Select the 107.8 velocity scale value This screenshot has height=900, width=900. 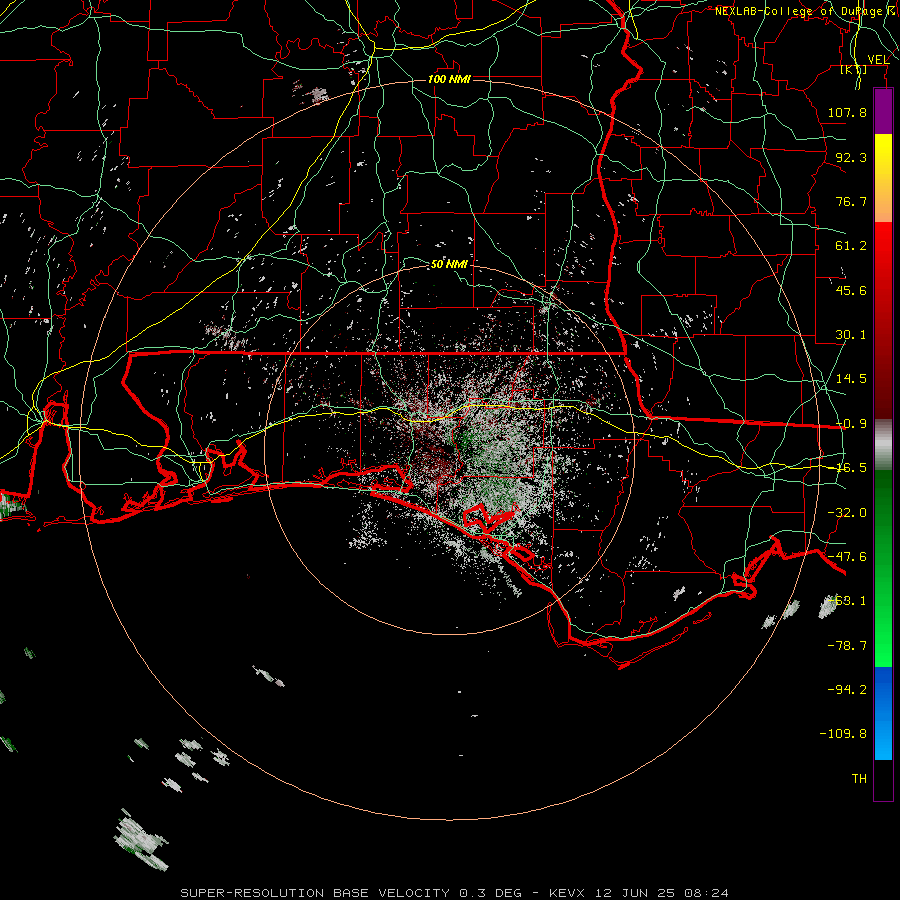847,112
